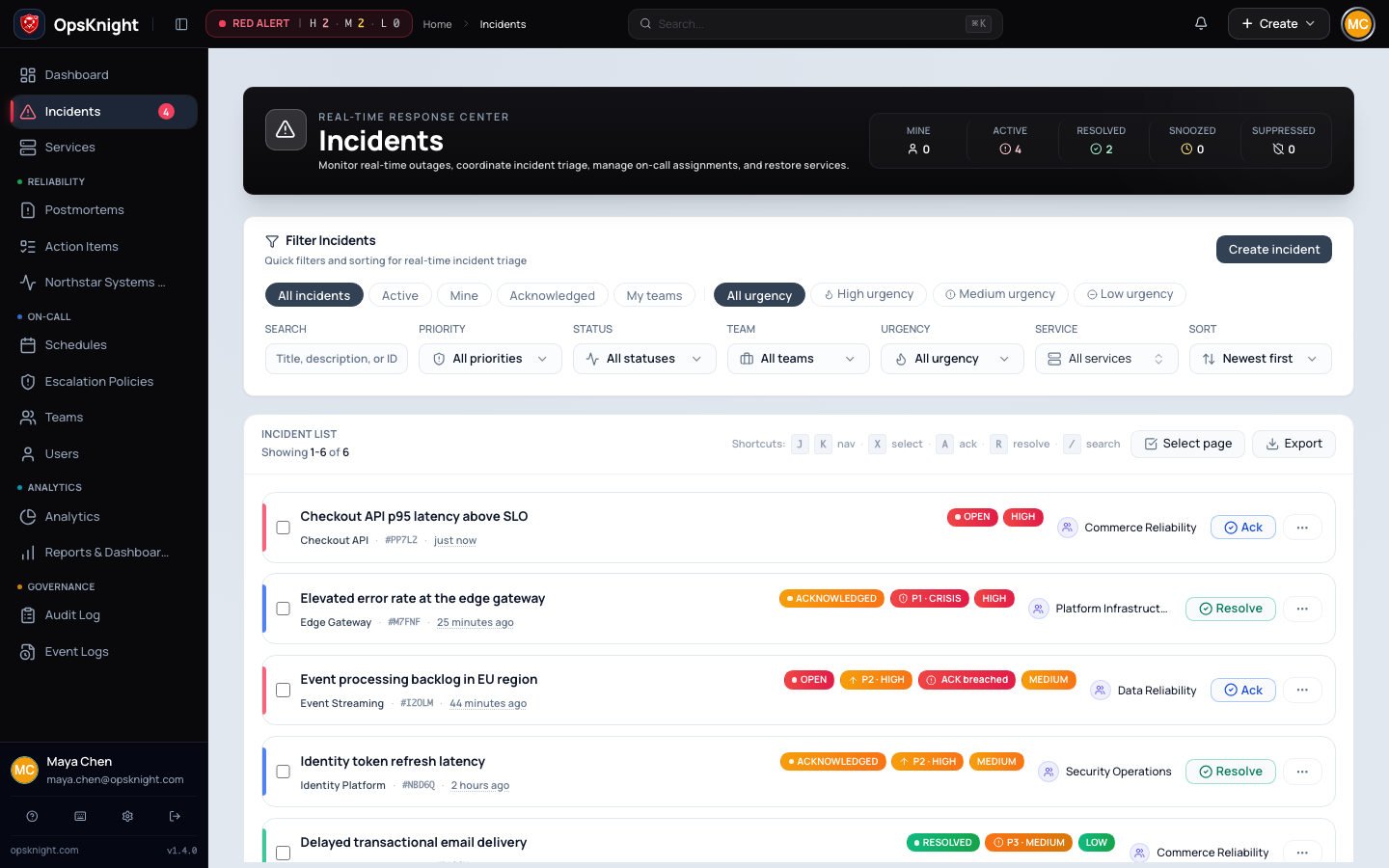Click the Title, description, or ID search field
The width and height of the screenshot is (1389, 868).
pyautogui.click(x=337, y=359)
